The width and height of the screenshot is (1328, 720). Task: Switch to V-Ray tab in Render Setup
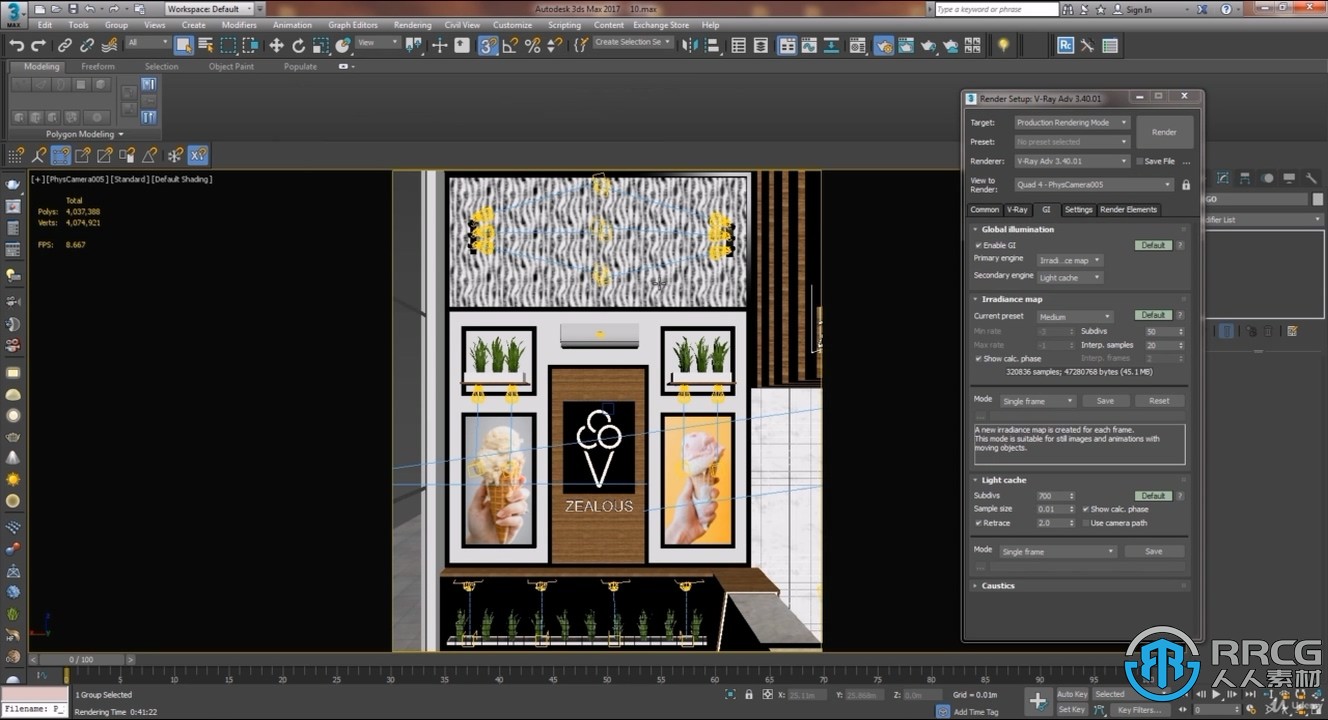pyautogui.click(x=1017, y=210)
